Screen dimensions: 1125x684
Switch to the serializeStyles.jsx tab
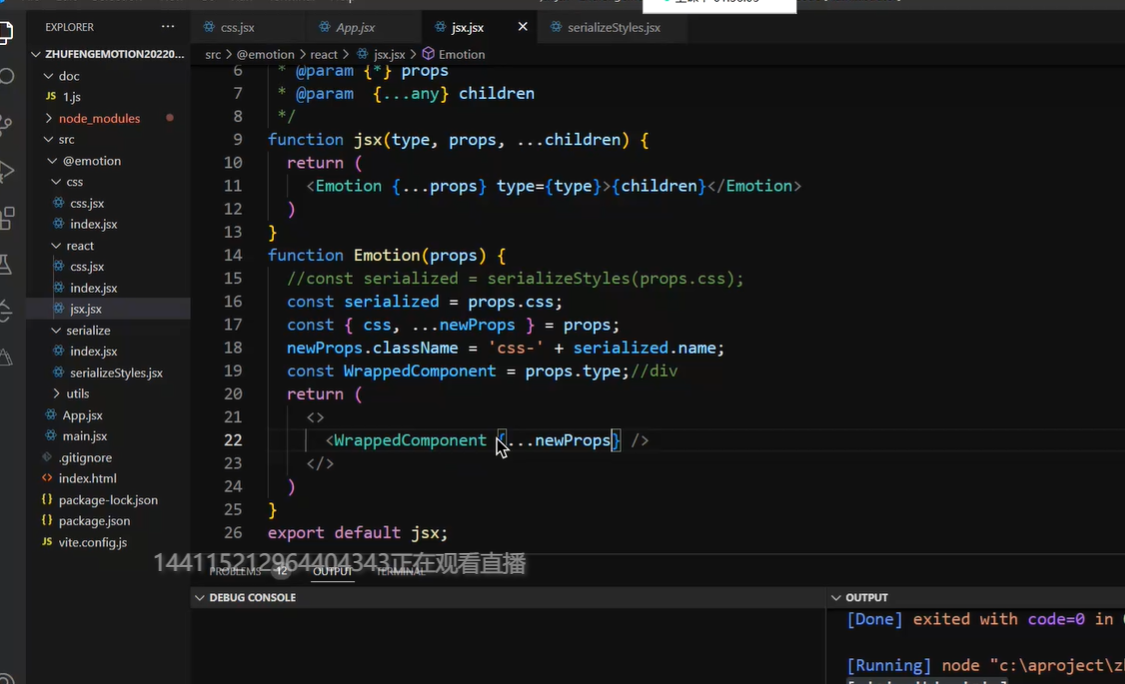[x=613, y=28]
